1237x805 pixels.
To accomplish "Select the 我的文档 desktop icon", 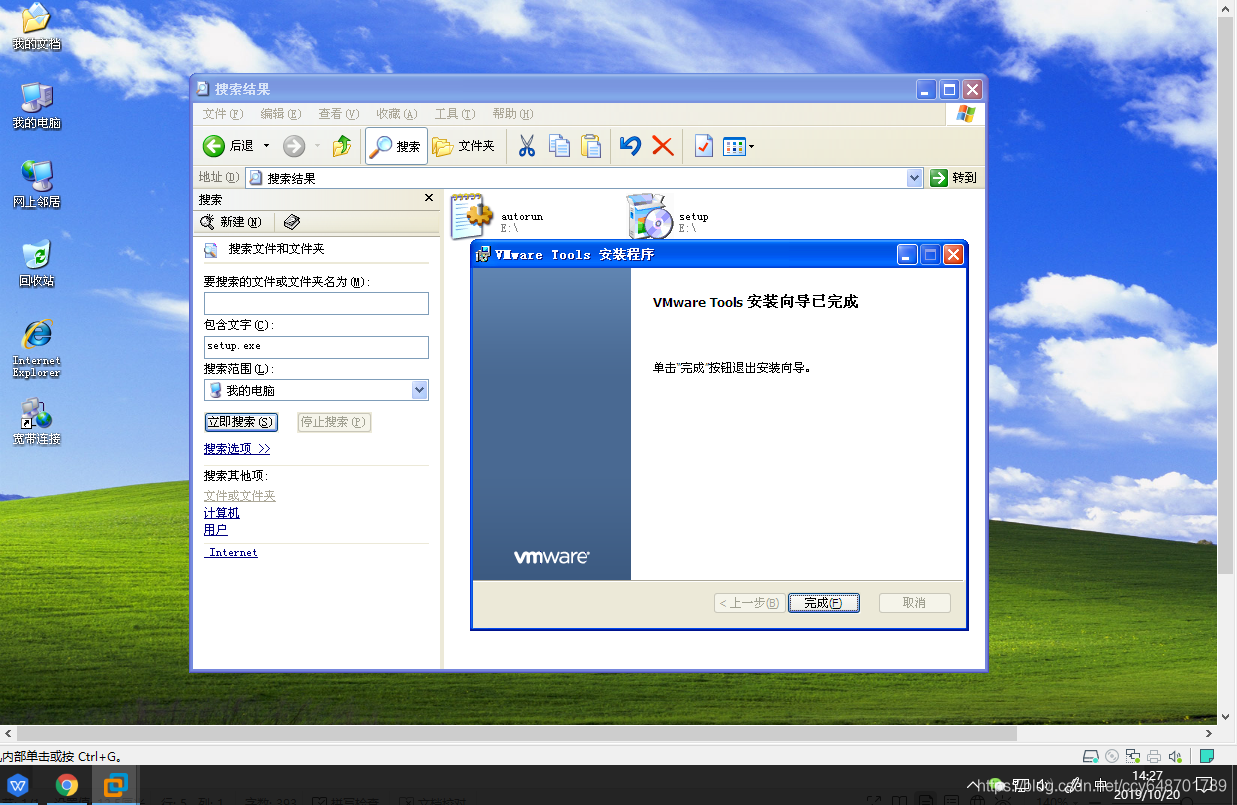I will pyautogui.click(x=36, y=27).
